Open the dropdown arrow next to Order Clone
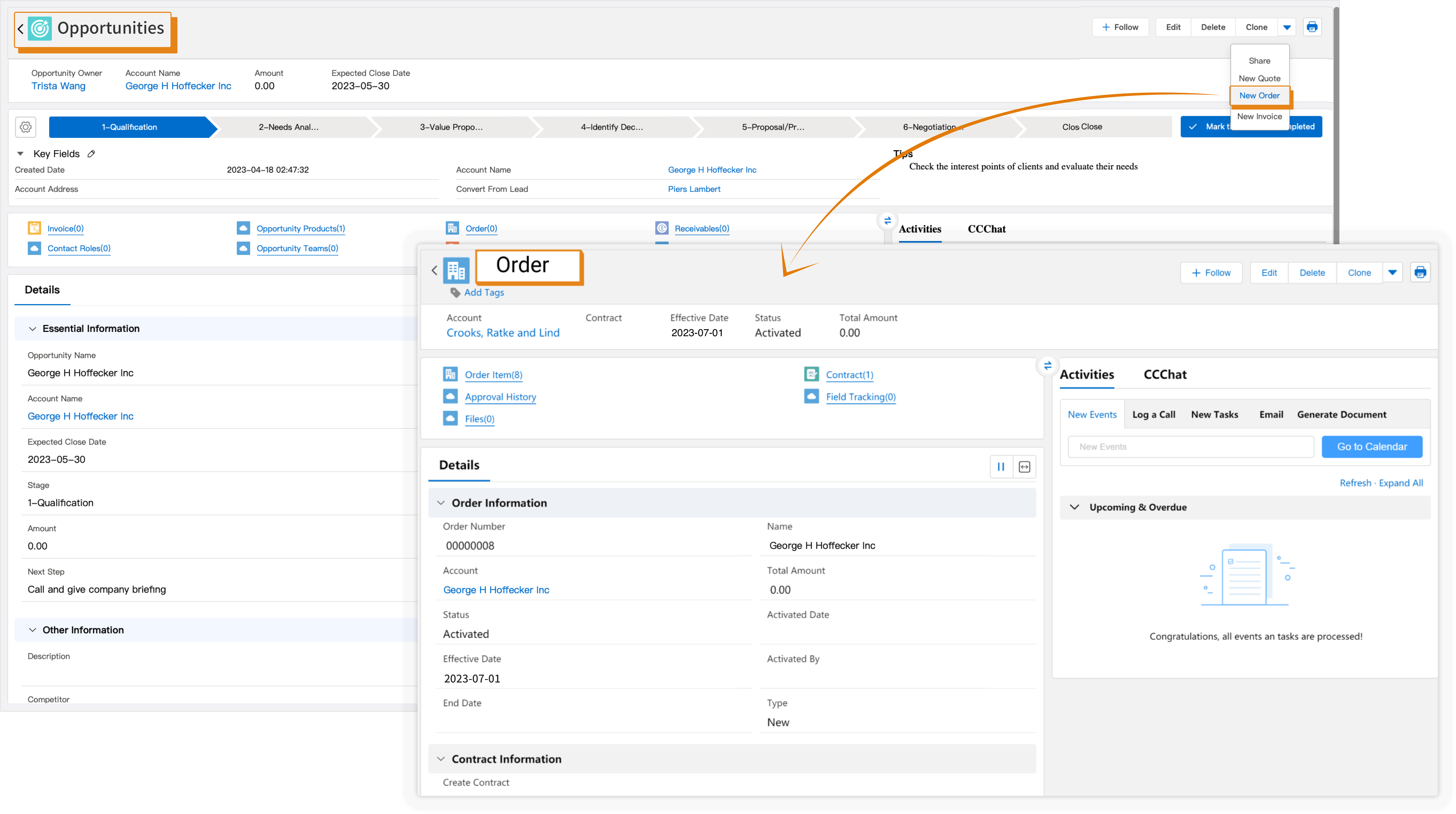Viewport: 1456px width, 814px height. tap(1392, 273)
